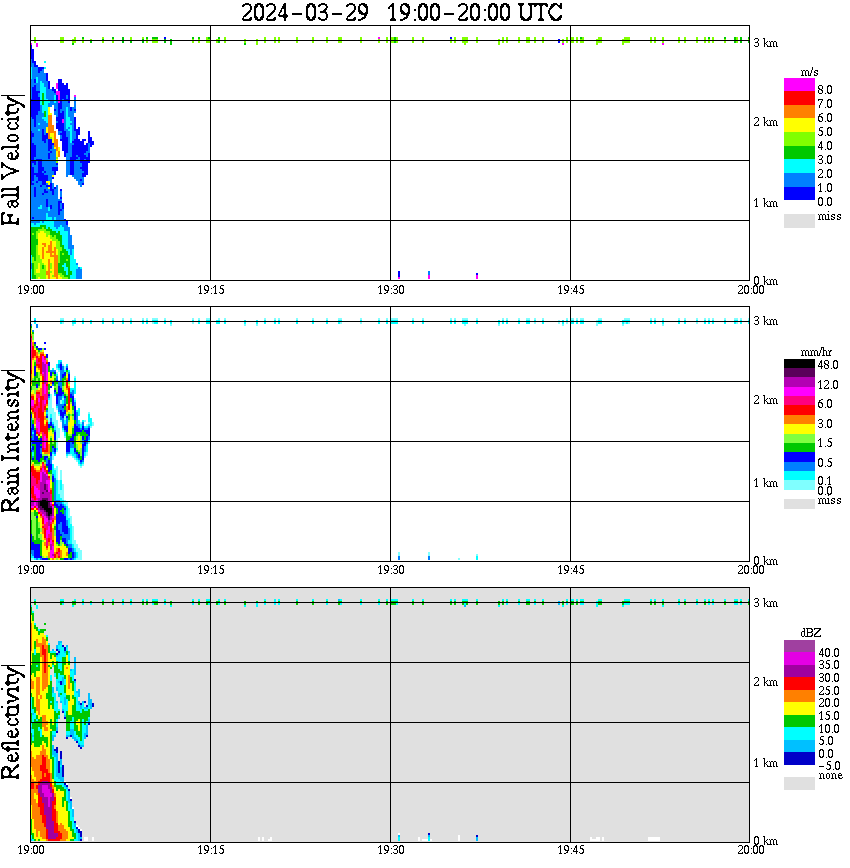850x868 pixels.
Task: Click '2 km' height label of Reflectivity panel
Action: [x=765, y=682]
